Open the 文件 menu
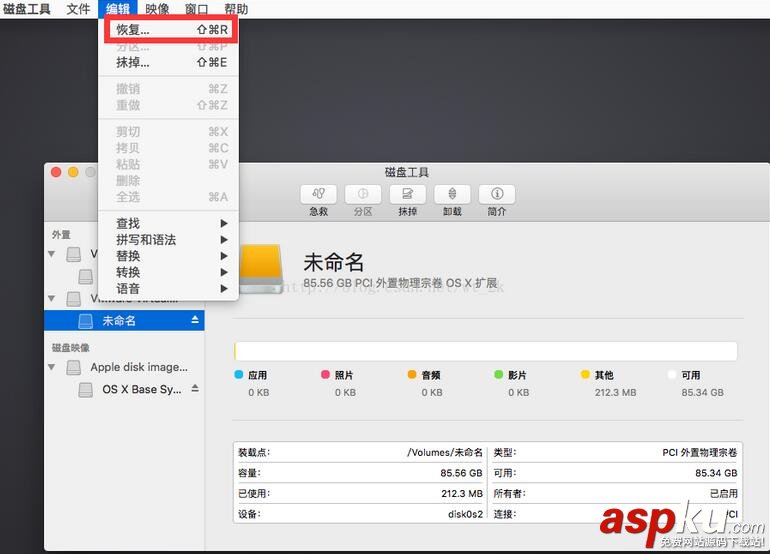 pyautogui.click(x=79, y=9)
